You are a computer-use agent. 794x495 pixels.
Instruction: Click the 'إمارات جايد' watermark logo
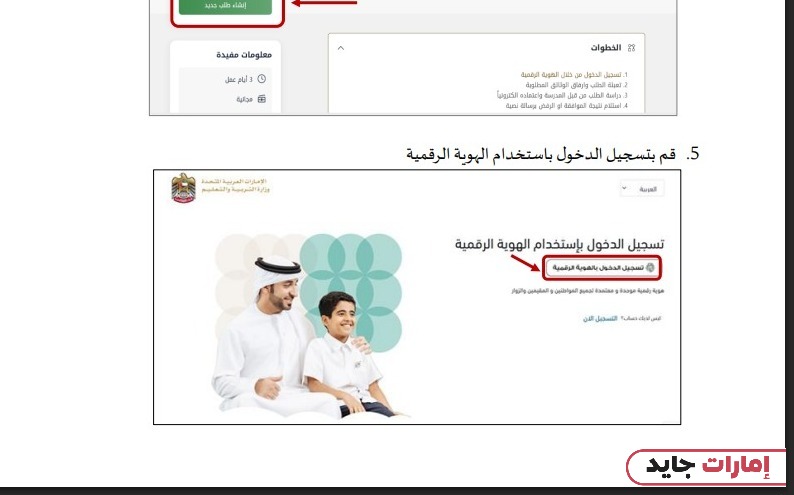pyautogui.click(x=707, y=466)
